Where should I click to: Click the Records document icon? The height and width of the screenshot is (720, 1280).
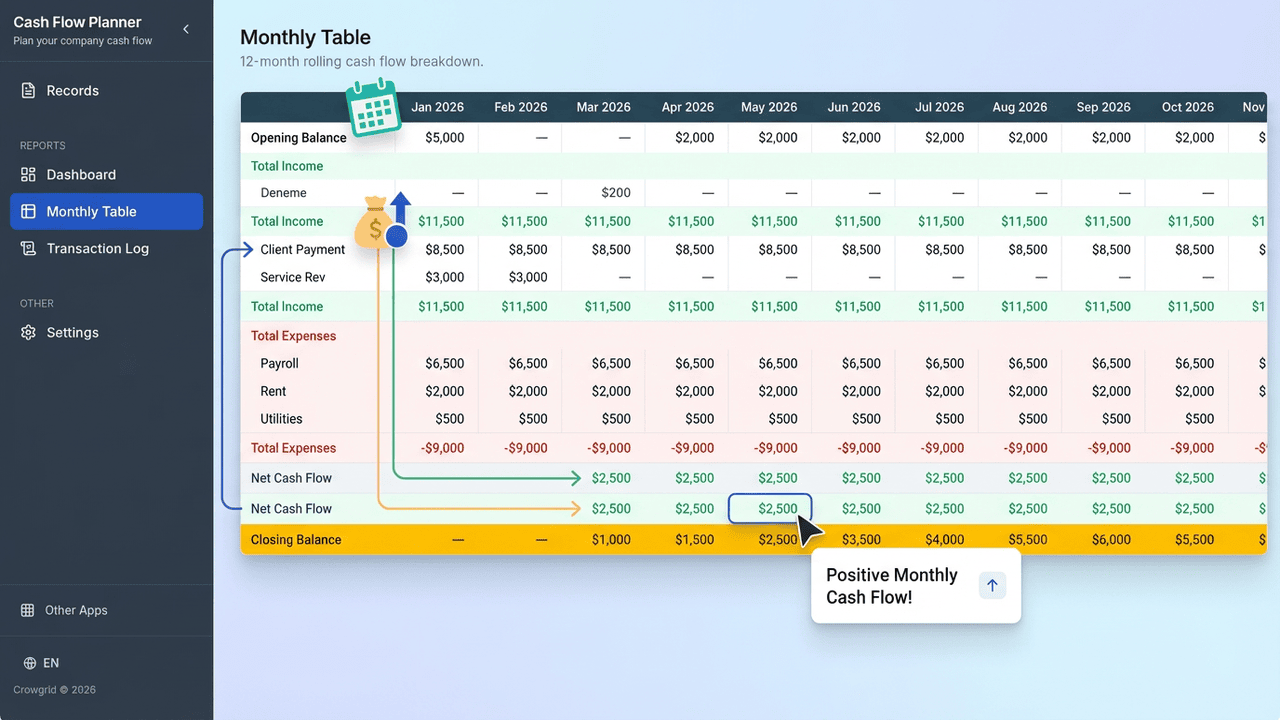click(x=28, y=91)
